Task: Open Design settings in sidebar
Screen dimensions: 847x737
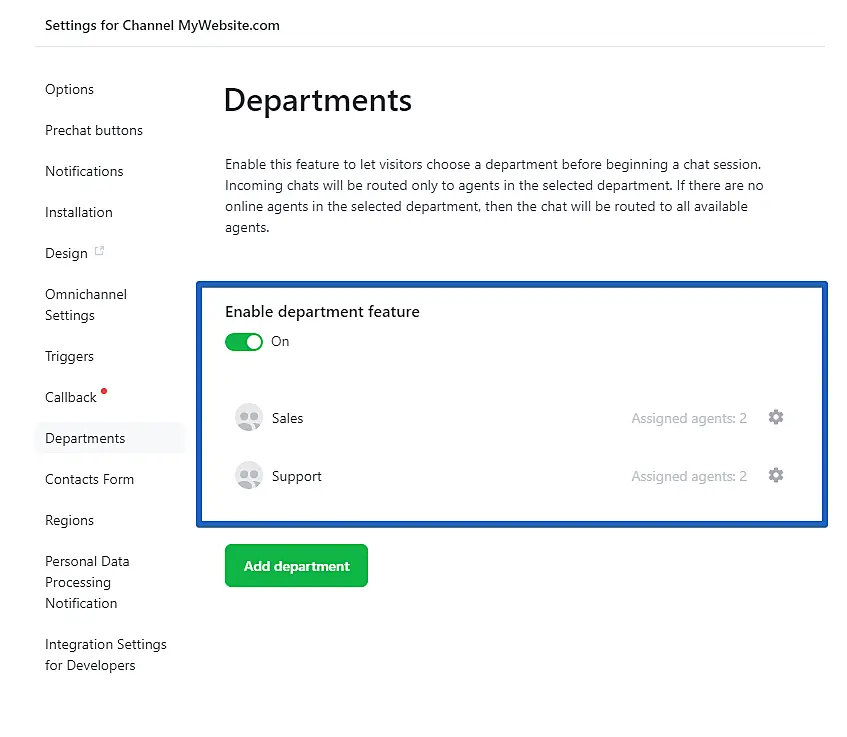Action: 66,253
